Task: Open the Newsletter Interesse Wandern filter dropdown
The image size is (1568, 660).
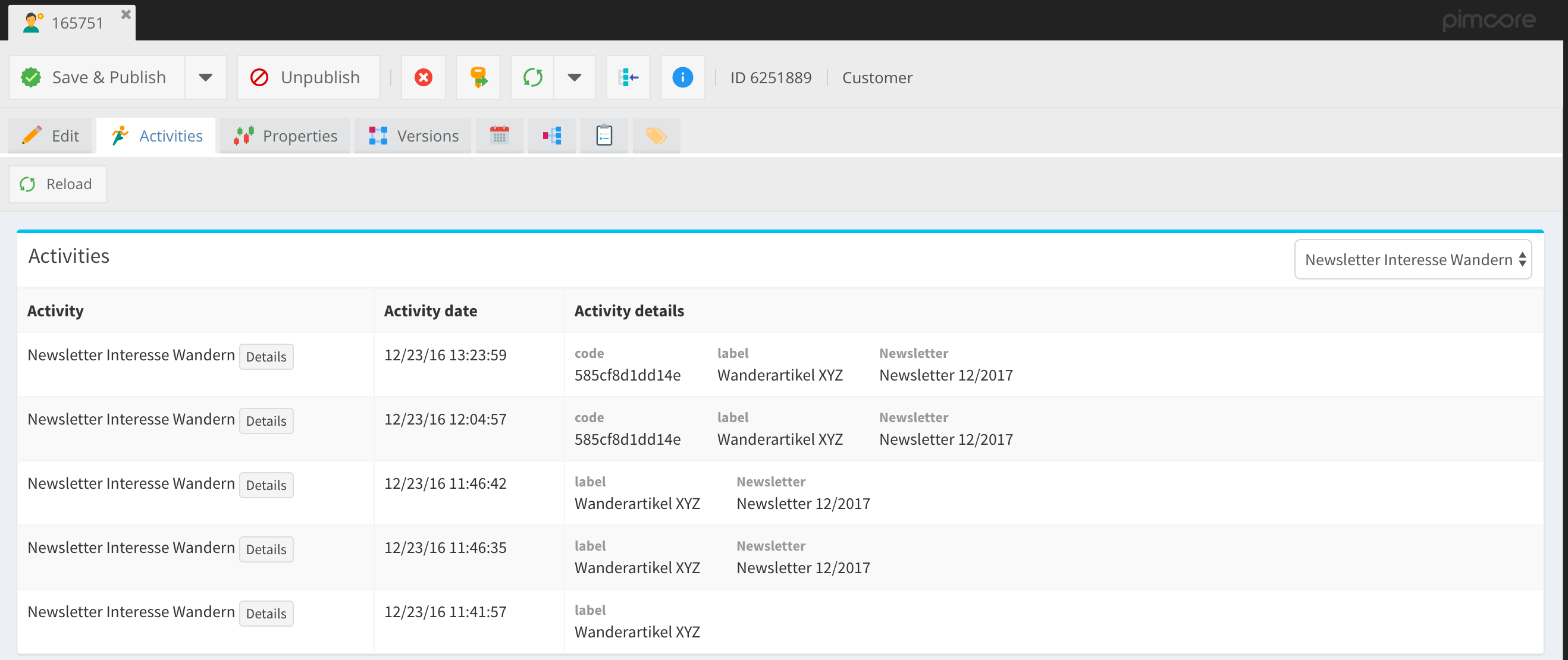Action: coord(1412,260)
